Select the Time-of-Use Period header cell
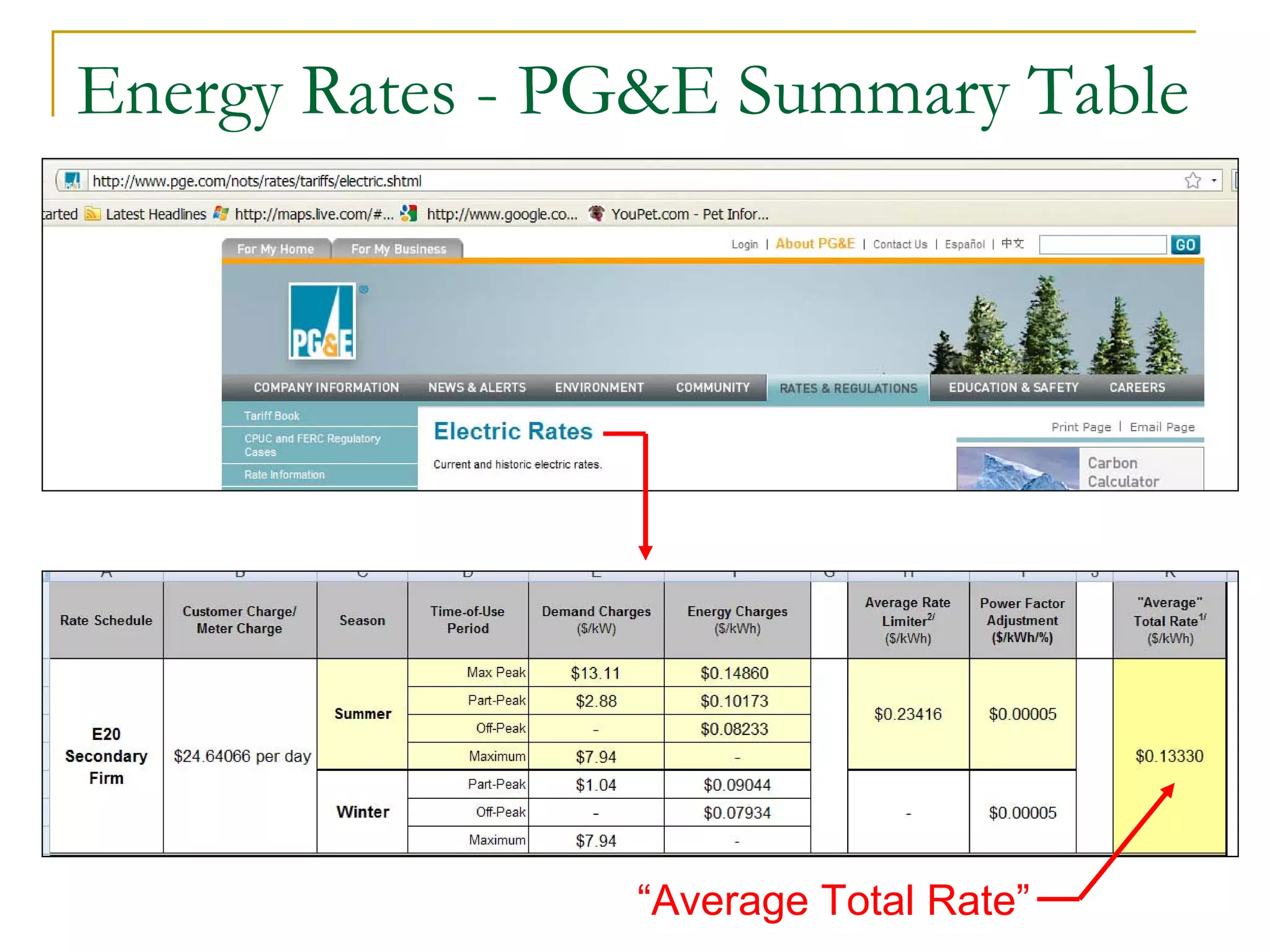Screen dimensions: 1270x952 coord(468,620)
